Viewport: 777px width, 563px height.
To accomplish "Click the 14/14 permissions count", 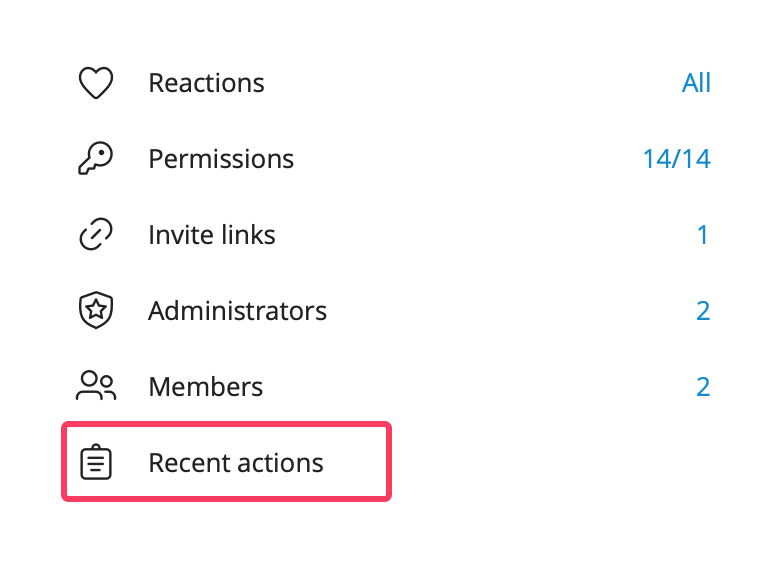I will point(677,159).
